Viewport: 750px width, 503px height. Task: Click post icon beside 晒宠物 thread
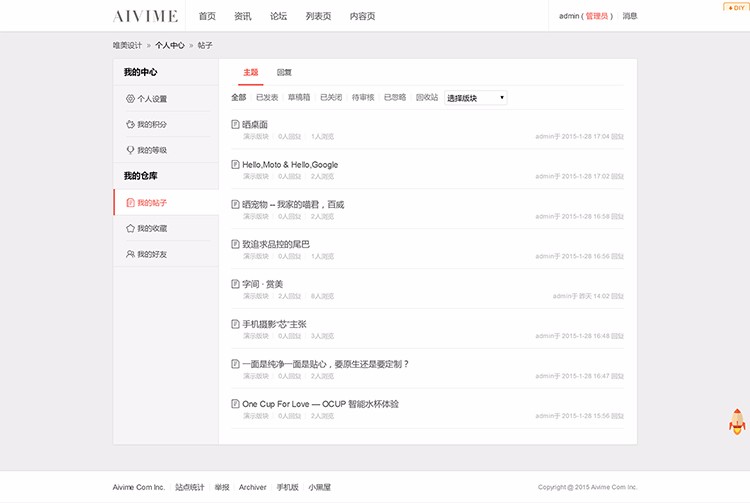click(x=235, y=205)
